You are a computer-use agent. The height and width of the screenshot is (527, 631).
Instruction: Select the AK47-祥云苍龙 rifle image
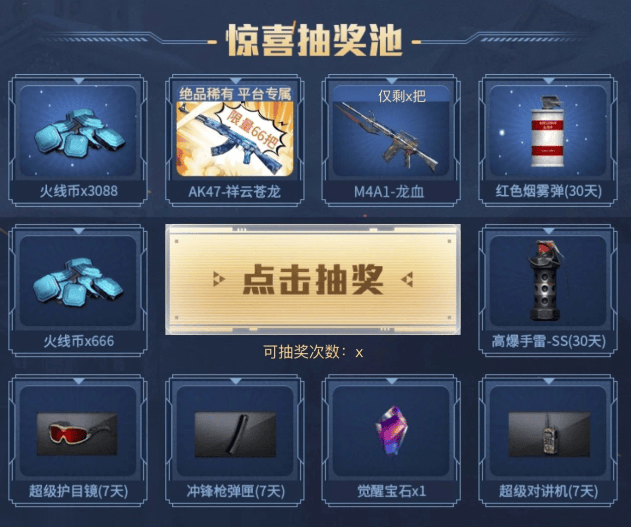tap(235, 139)
